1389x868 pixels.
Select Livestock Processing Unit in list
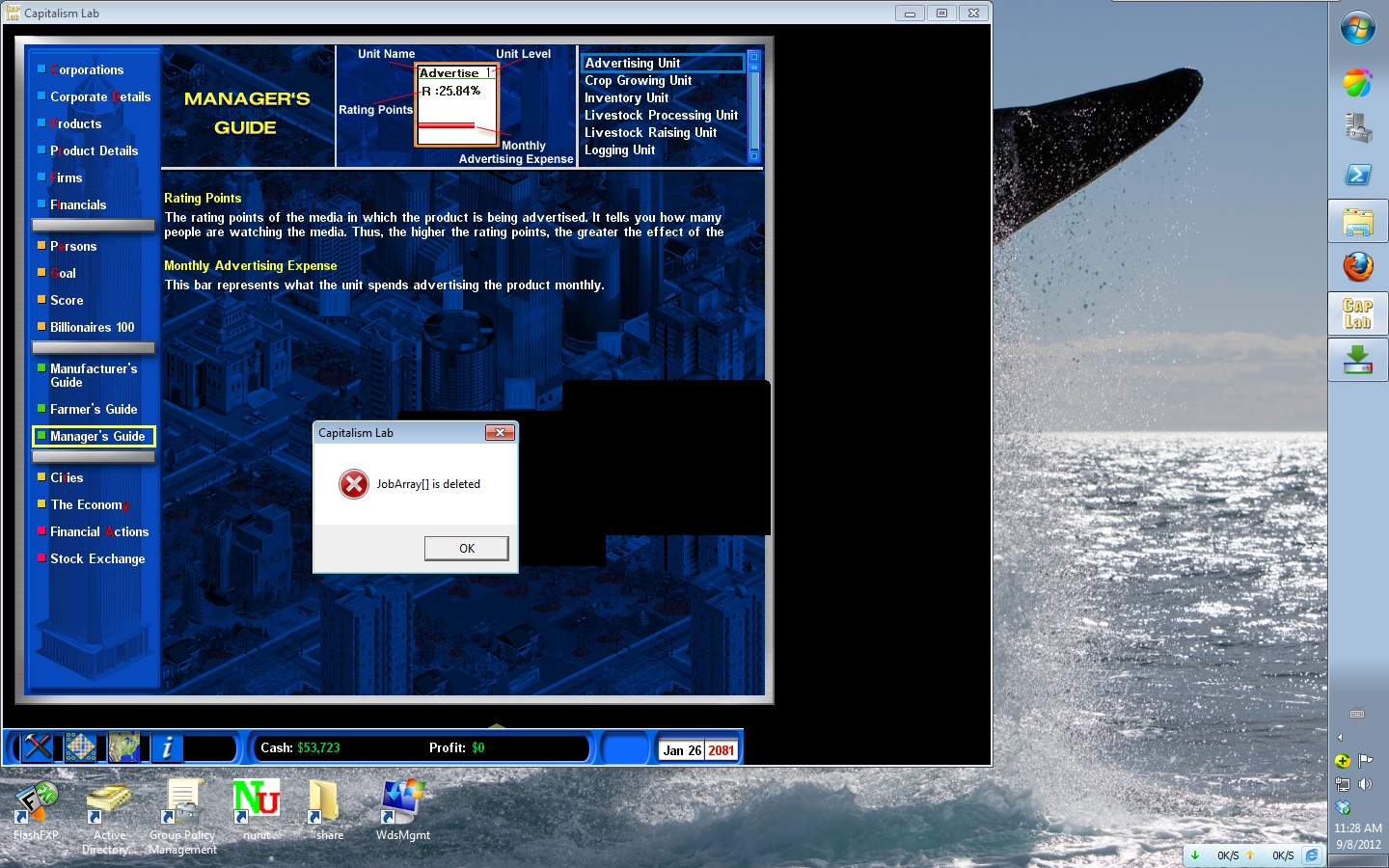tap(661, 115)
